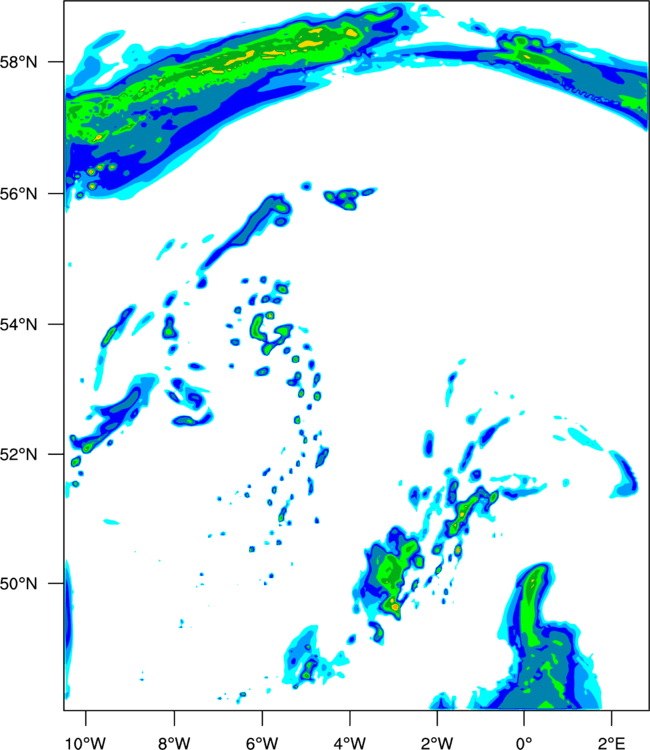Click the 58°N latitude label

click(18, 62)
